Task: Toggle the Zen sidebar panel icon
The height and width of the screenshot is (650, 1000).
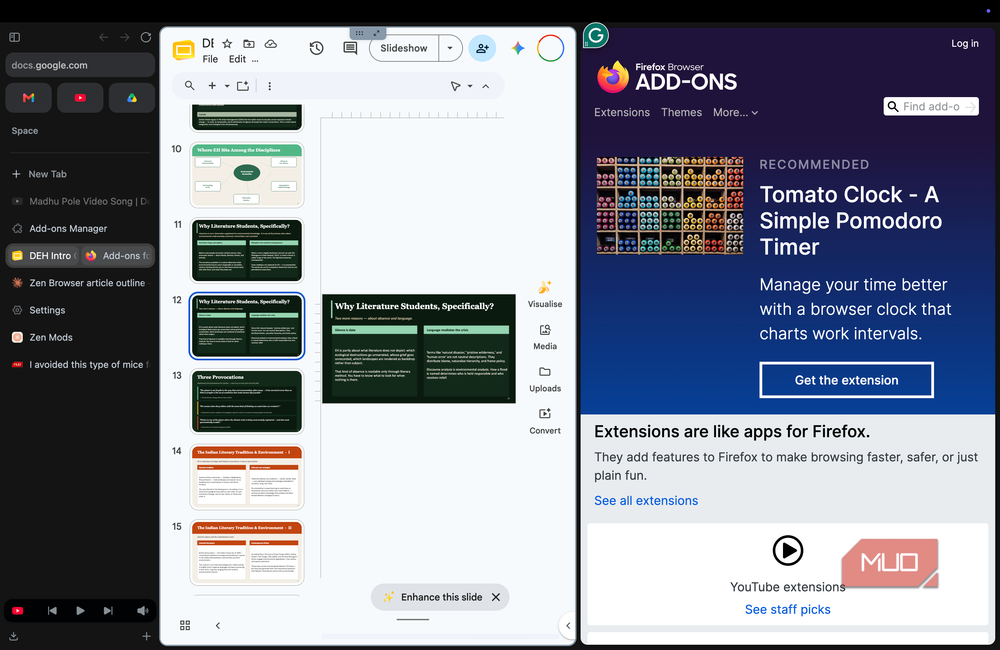Action: click(15, 37)
